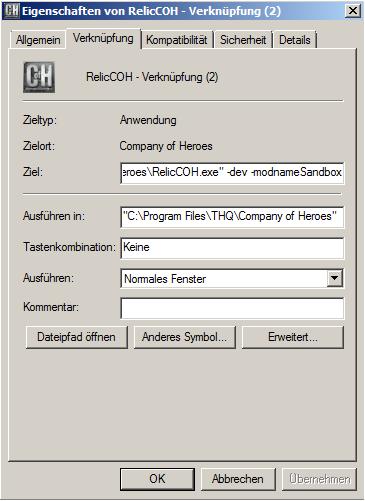Expand the Ausführen dropdown arrow

click(334, 278)
